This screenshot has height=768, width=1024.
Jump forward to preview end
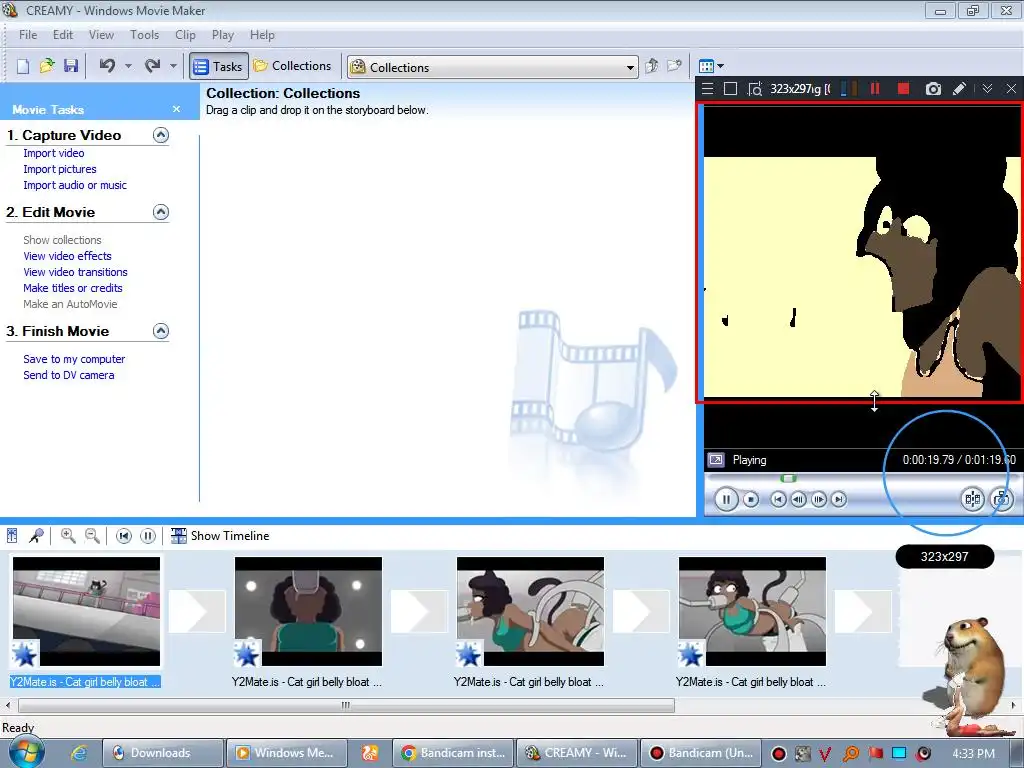[x=839, y=500]
